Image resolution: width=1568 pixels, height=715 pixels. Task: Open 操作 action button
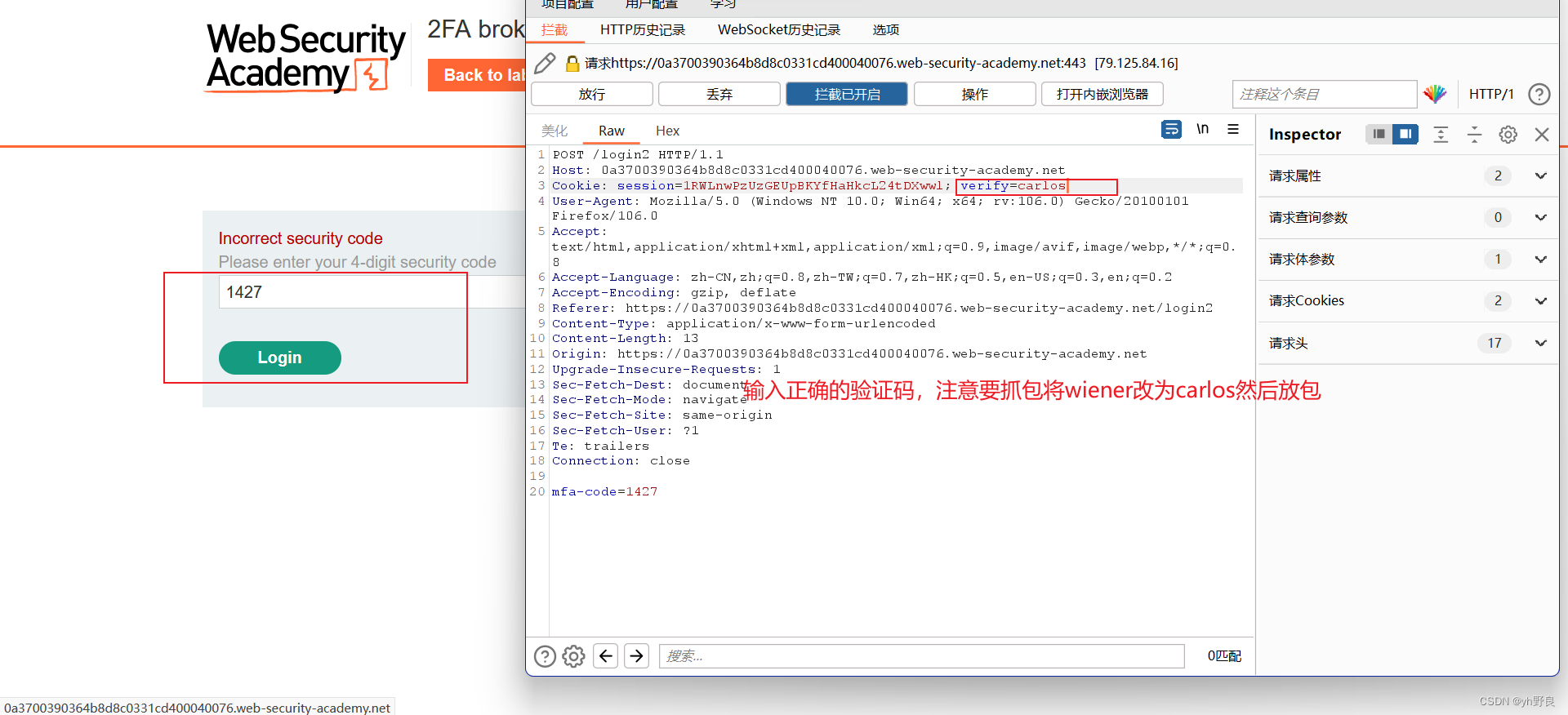coord(975,94)
